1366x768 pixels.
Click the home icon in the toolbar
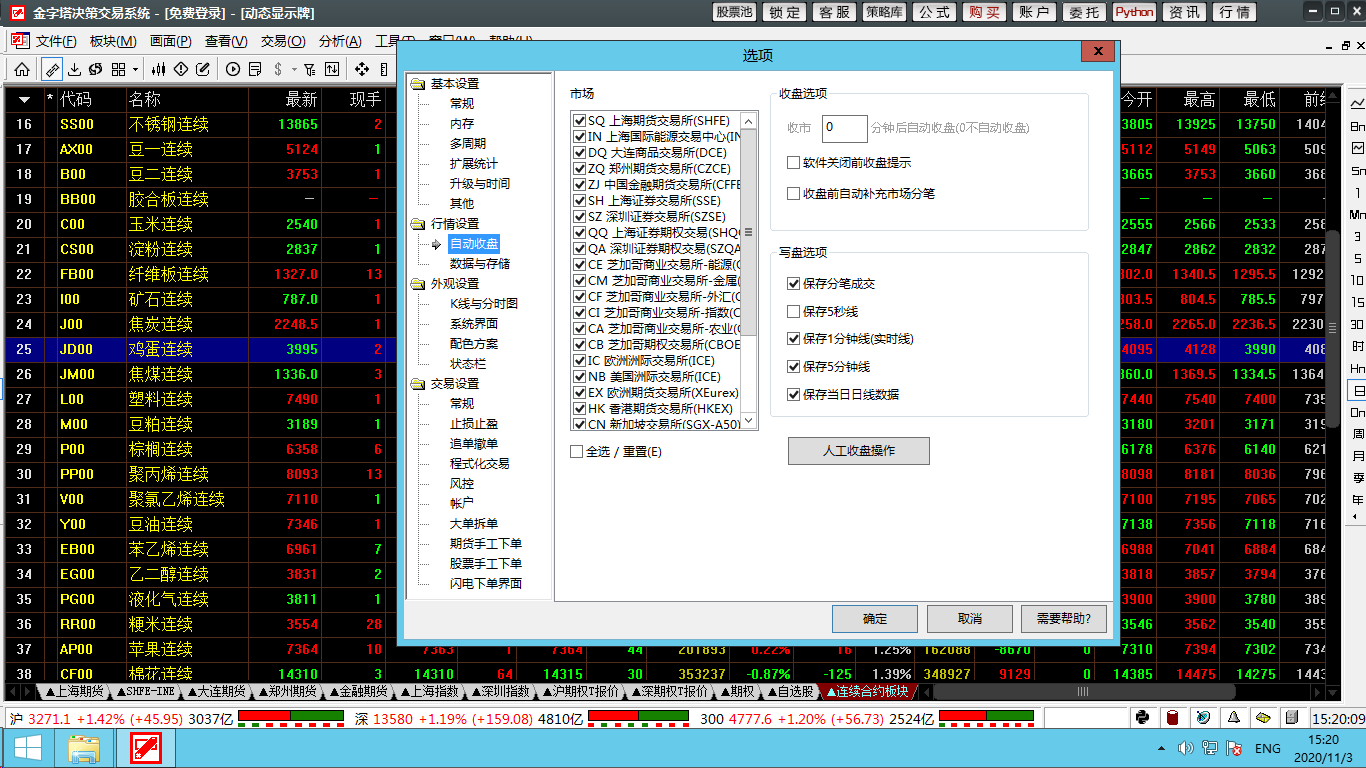coord(21,69)
